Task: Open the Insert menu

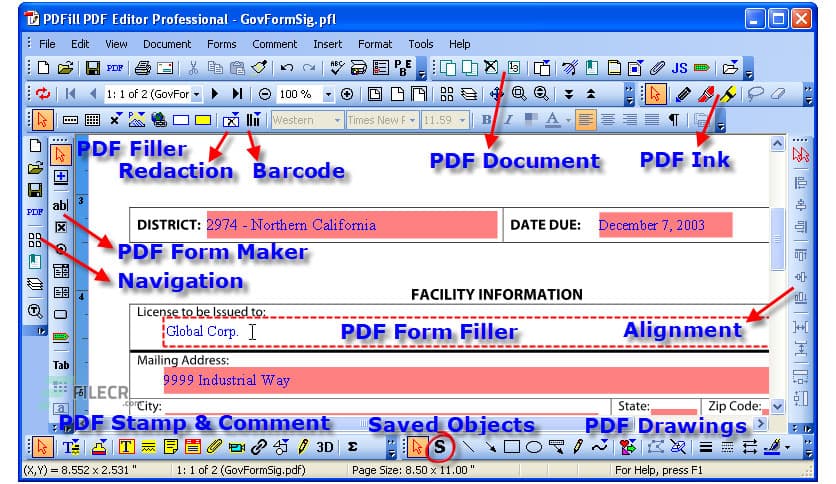Action: (x=327, y=44)
